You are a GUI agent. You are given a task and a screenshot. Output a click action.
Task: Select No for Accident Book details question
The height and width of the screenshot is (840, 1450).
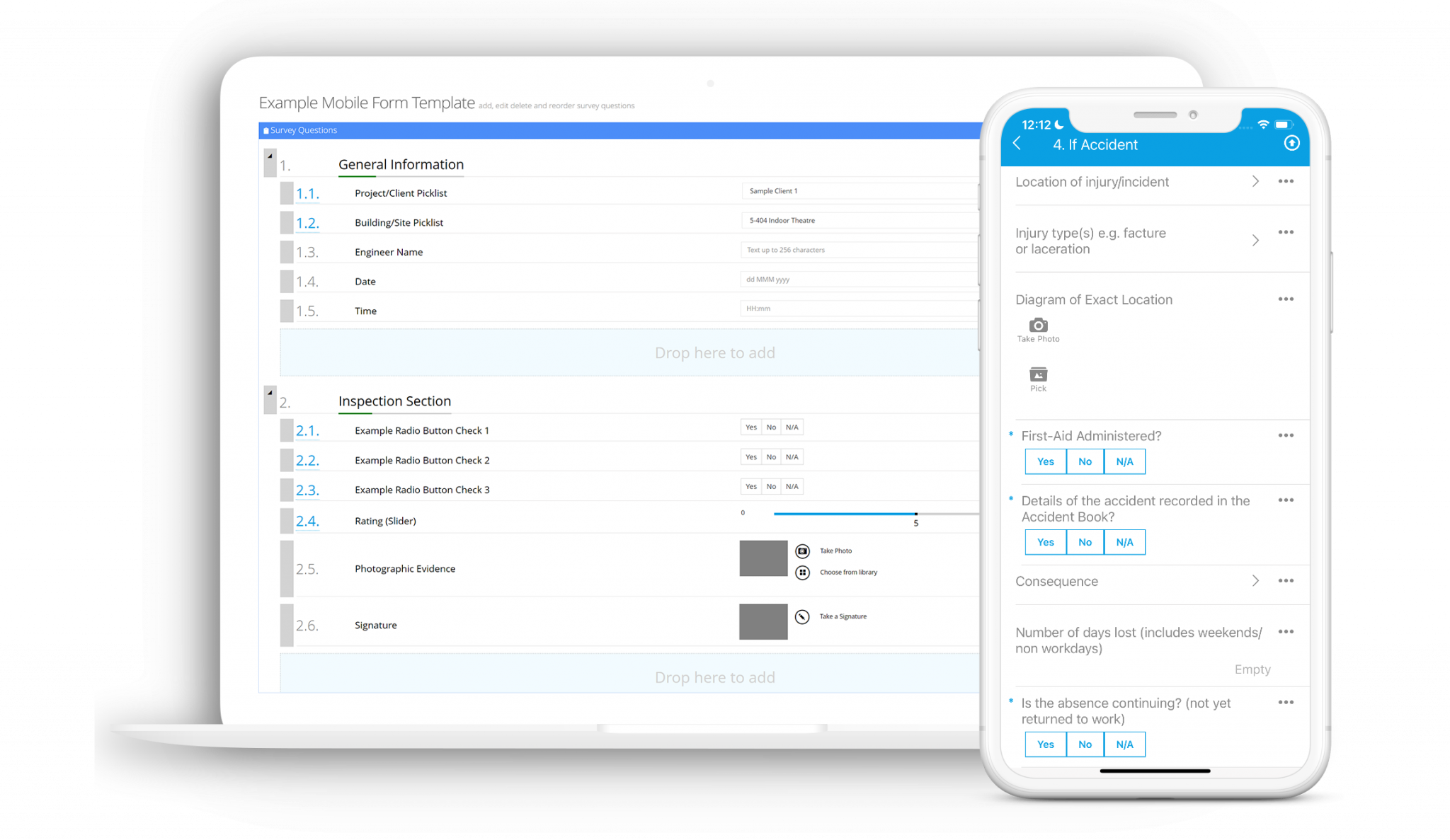point(1085,543)
